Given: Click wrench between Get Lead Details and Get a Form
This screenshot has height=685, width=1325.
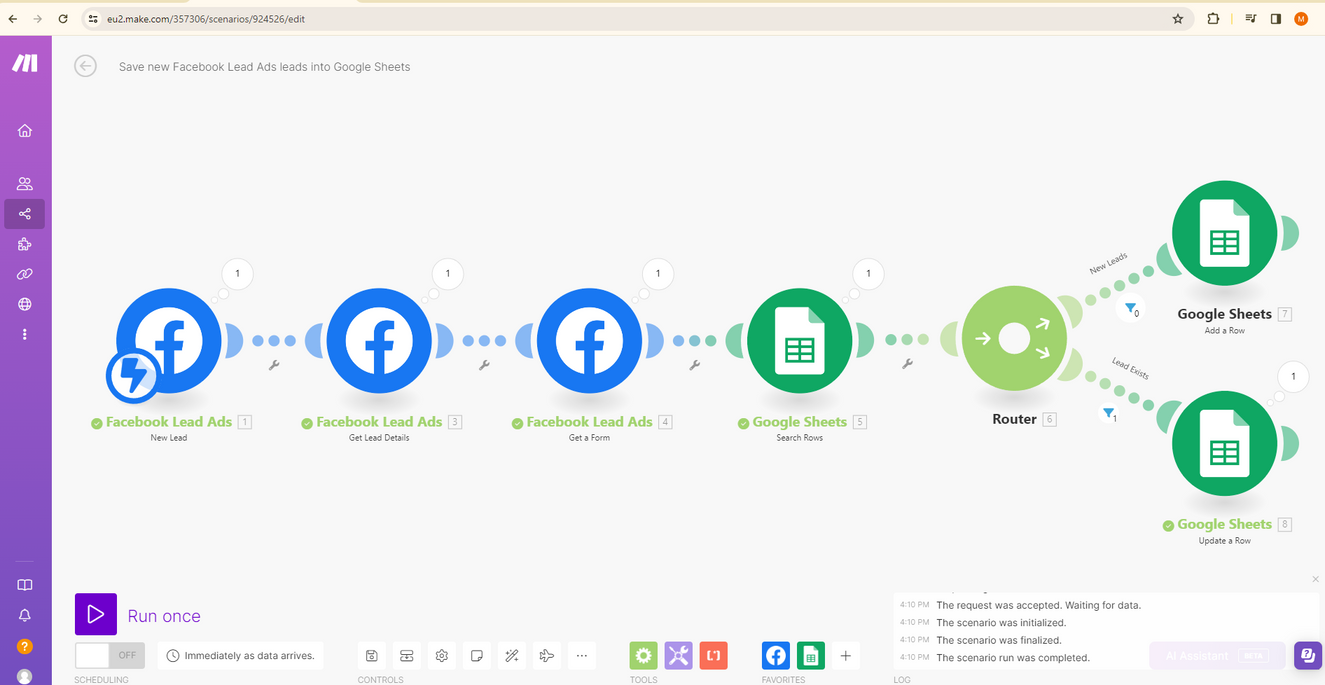Looking at the screenshot, I should pos(485,365).
